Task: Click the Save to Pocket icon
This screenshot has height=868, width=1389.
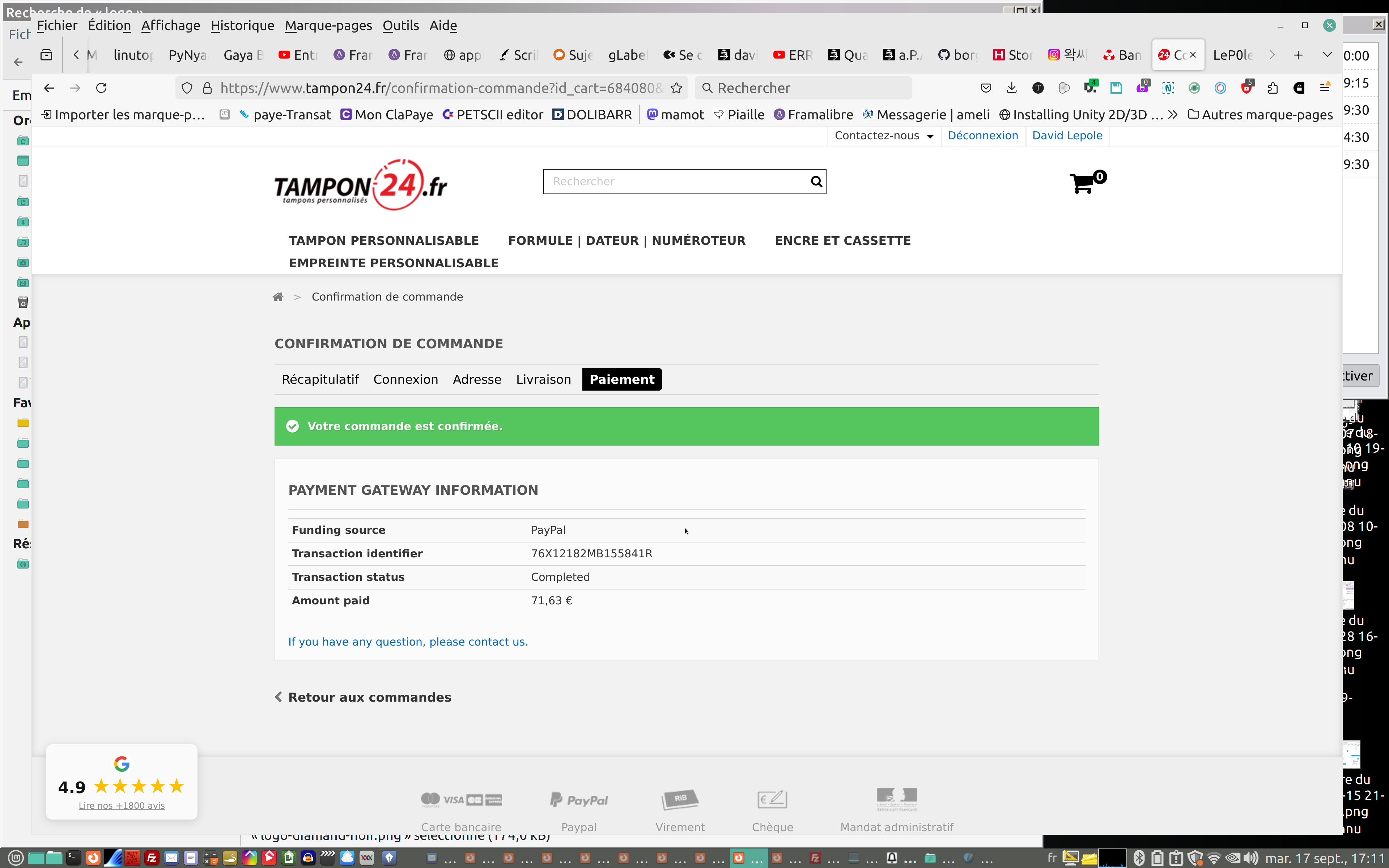Action: click(985, 88)
